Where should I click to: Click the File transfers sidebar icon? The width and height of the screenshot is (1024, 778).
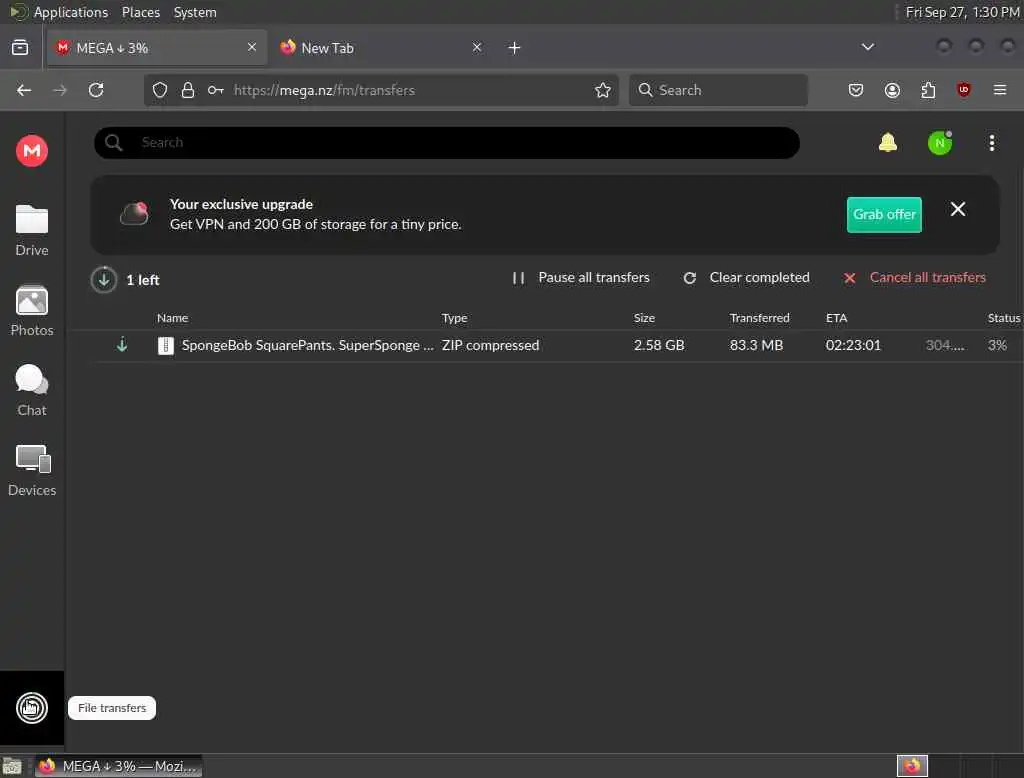click(x=31, y=707)
